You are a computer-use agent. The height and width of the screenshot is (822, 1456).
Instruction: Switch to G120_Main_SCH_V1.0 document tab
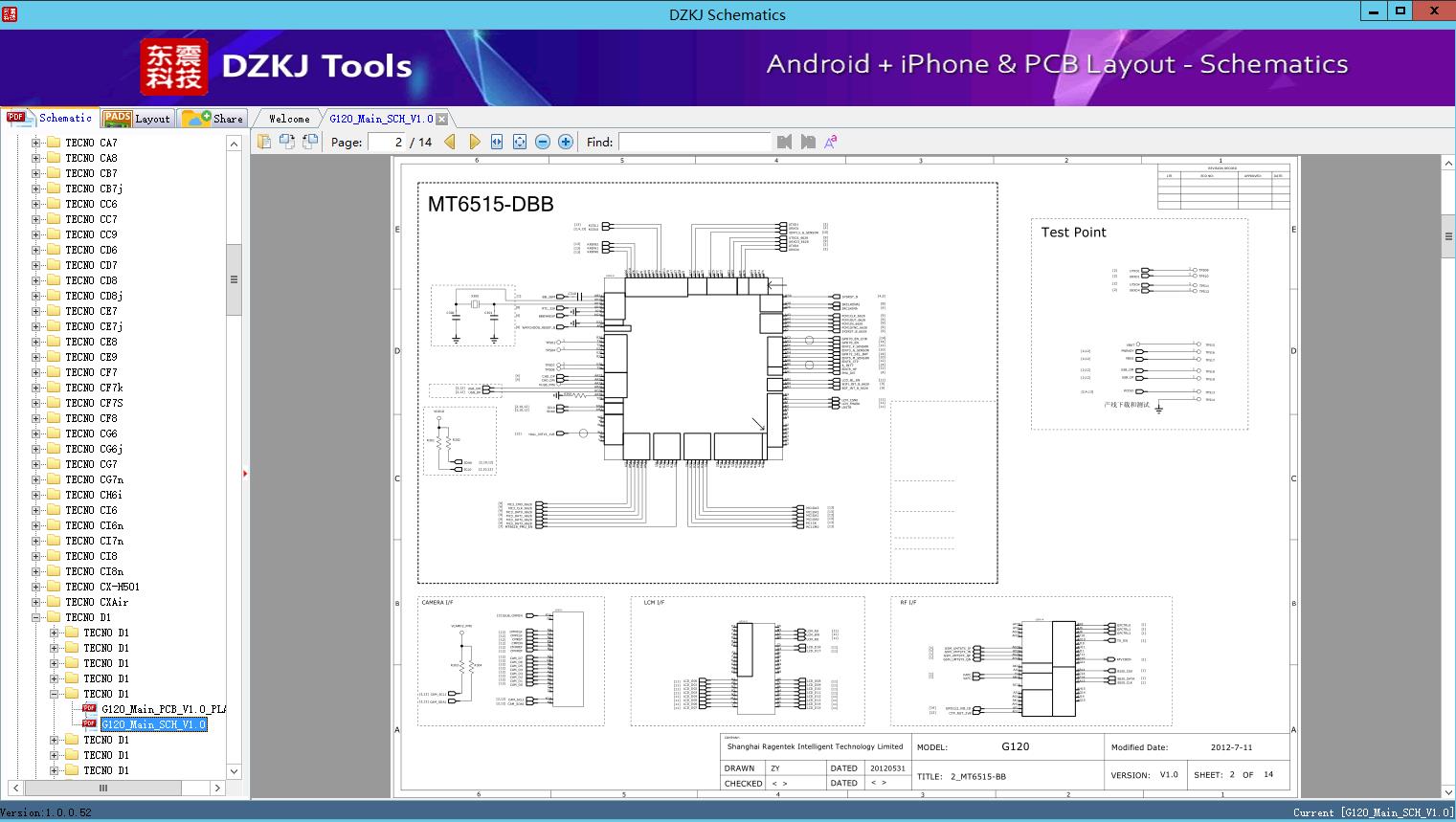[x=381, y=119]
